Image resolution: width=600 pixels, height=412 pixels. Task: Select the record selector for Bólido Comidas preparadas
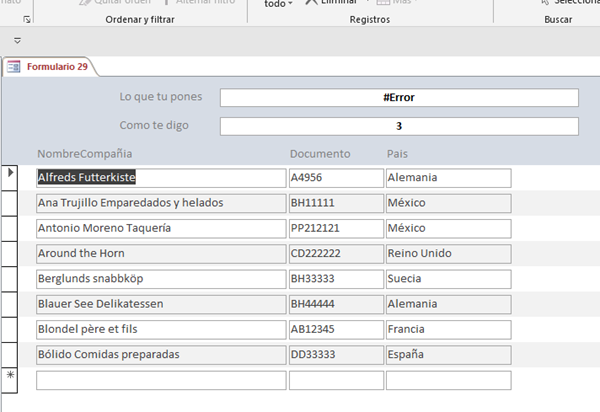point(11,354)
